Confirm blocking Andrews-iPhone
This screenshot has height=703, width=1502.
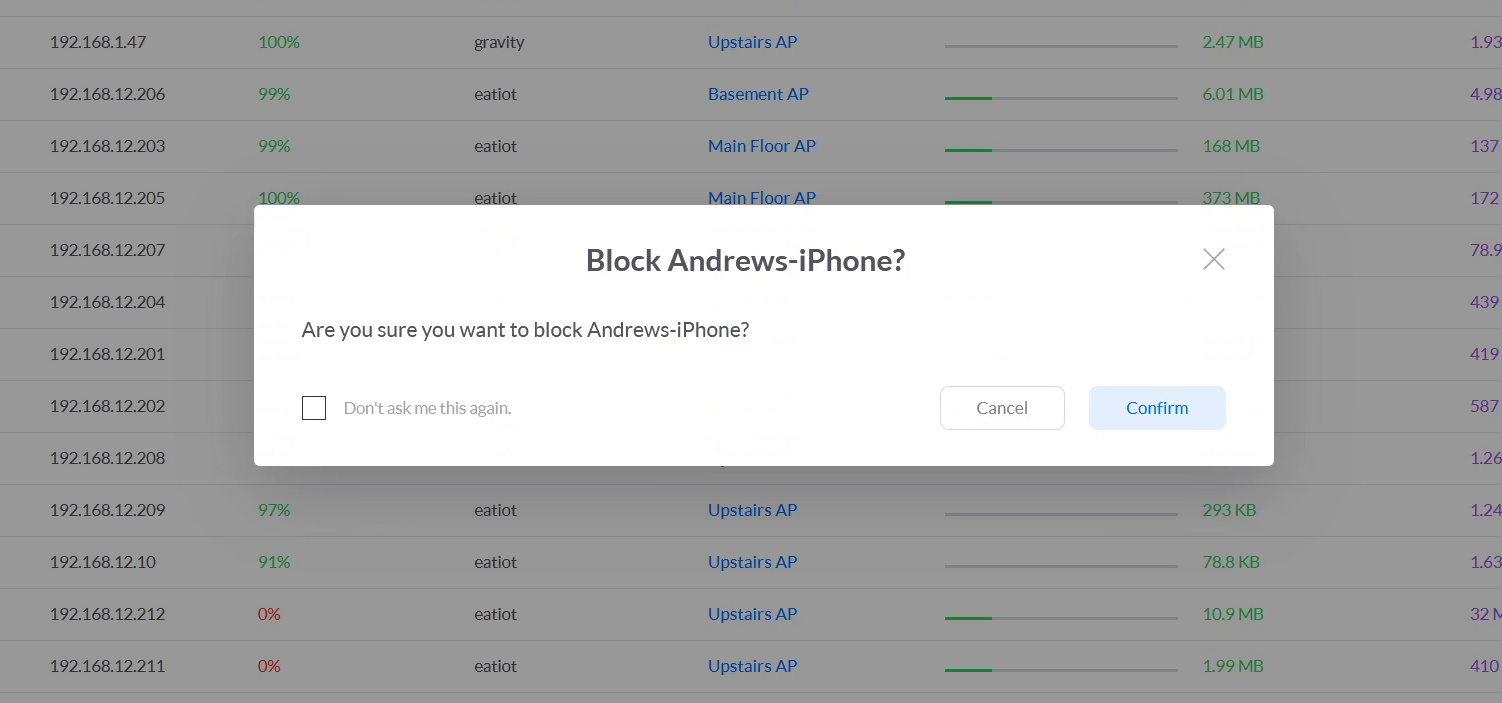pos(1157,408)
